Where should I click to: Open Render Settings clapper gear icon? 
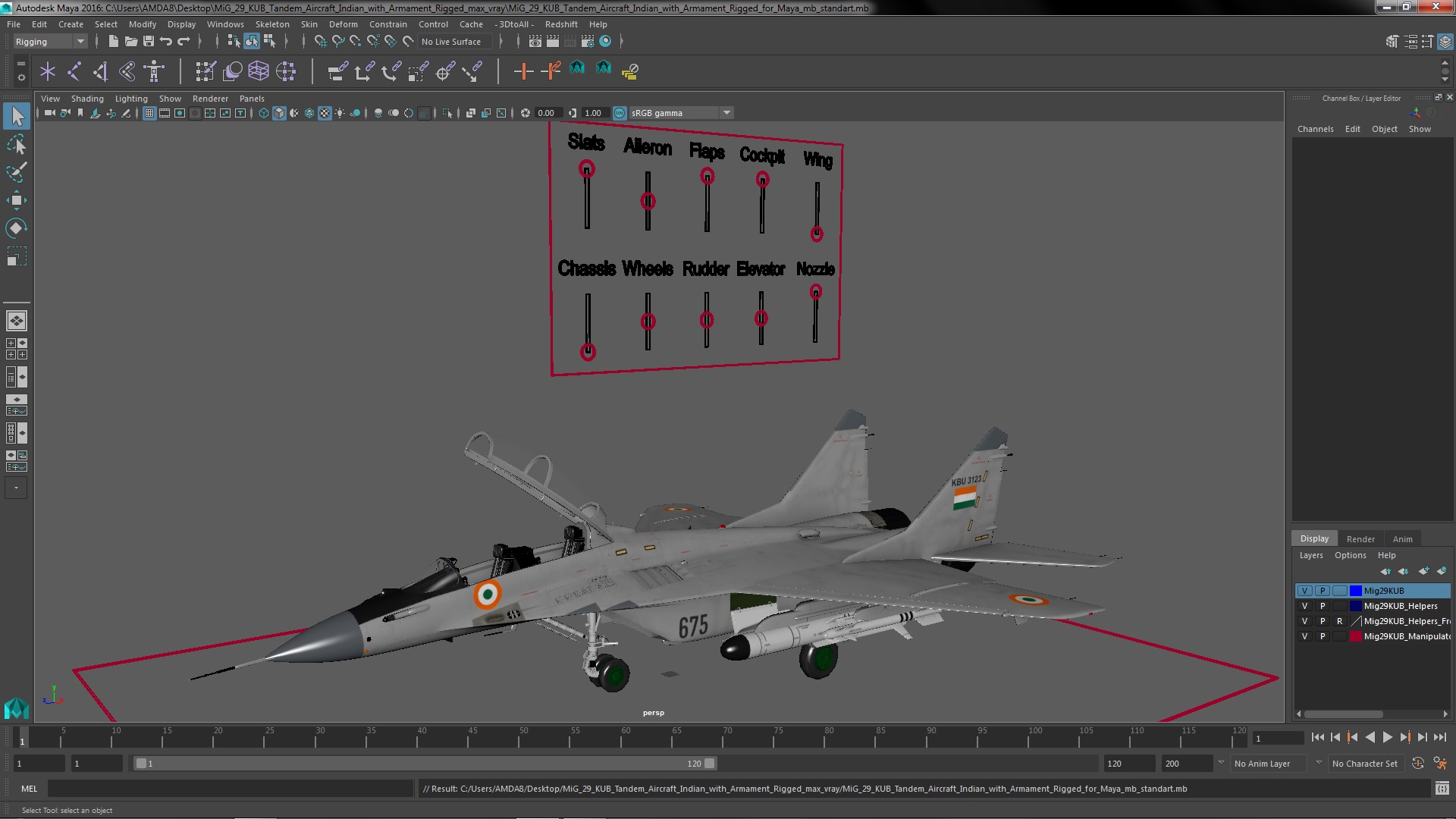point(588,41)
